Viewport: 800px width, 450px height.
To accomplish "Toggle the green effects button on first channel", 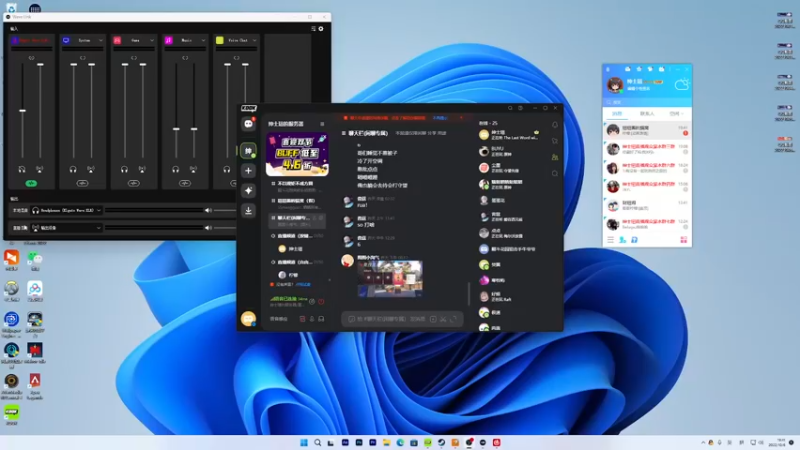I will [x=31, y=183].
